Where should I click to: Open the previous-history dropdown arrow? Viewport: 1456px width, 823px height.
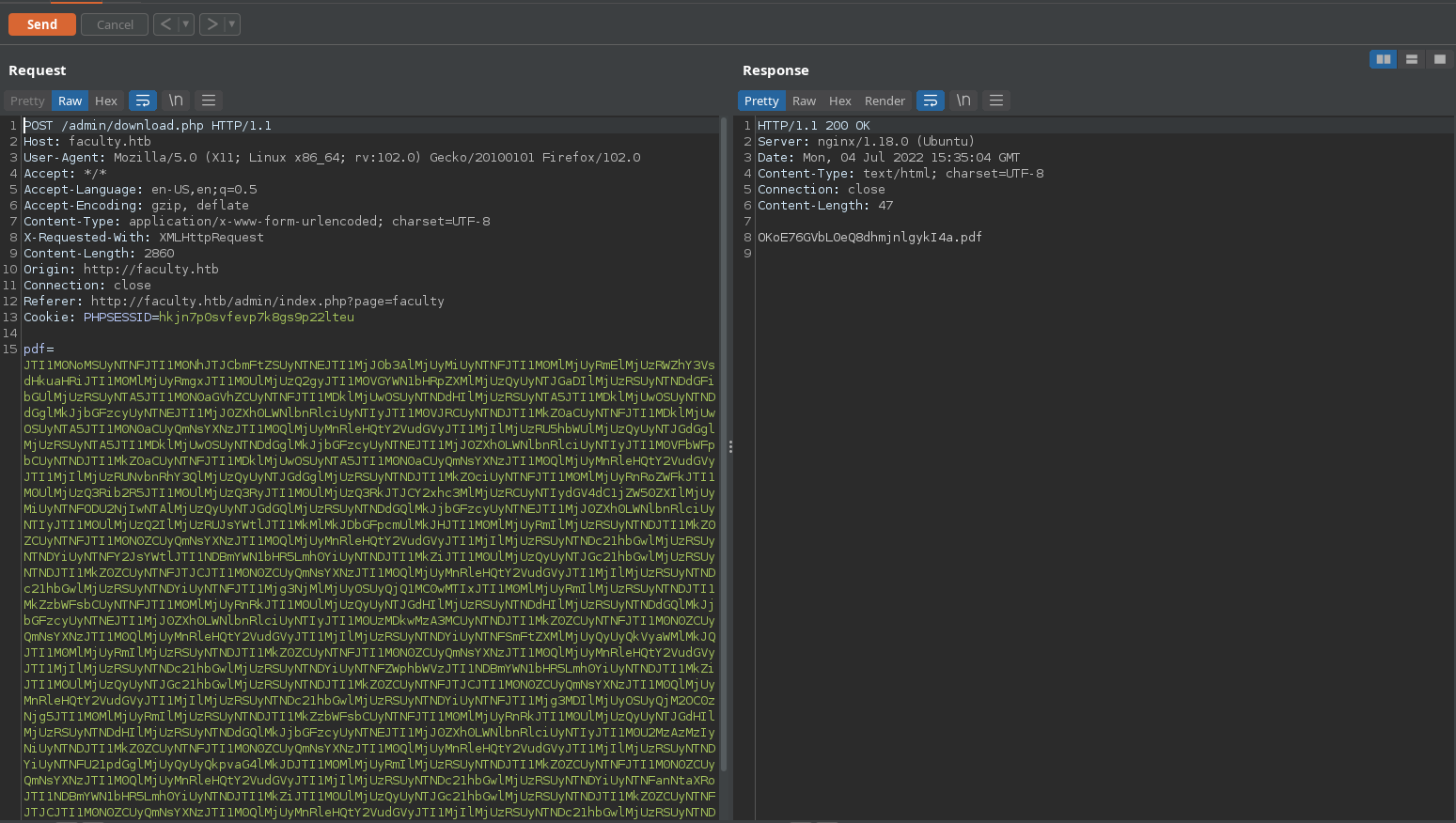pyautogui.click(x=186, y=24)
